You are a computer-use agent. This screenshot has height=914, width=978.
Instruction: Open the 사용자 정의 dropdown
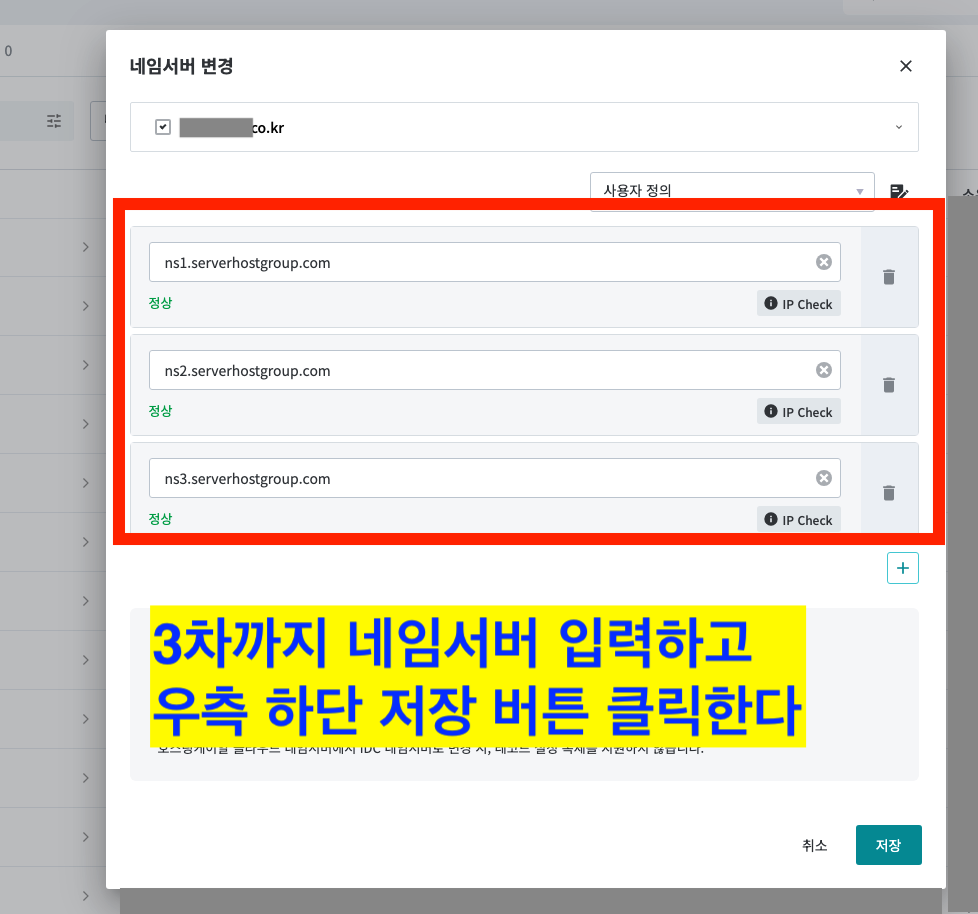click(731, 190)
